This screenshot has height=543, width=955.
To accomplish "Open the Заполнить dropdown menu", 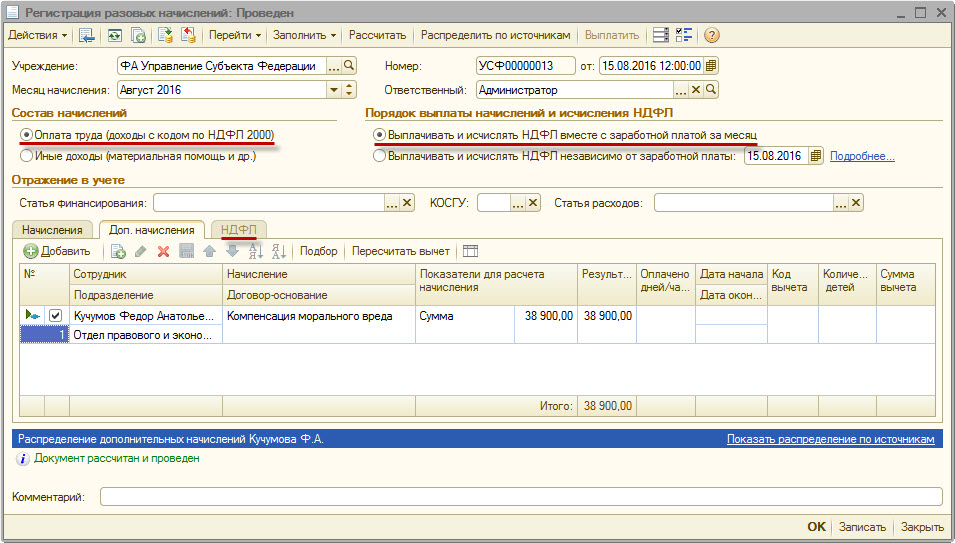I will pyautogui.click(x=305, y=35).
